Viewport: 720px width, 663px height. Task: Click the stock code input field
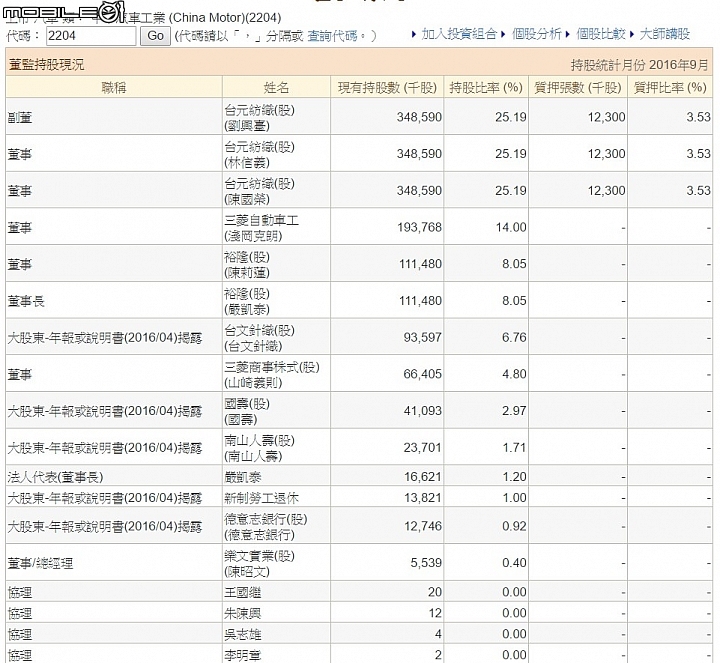(91, 36)
